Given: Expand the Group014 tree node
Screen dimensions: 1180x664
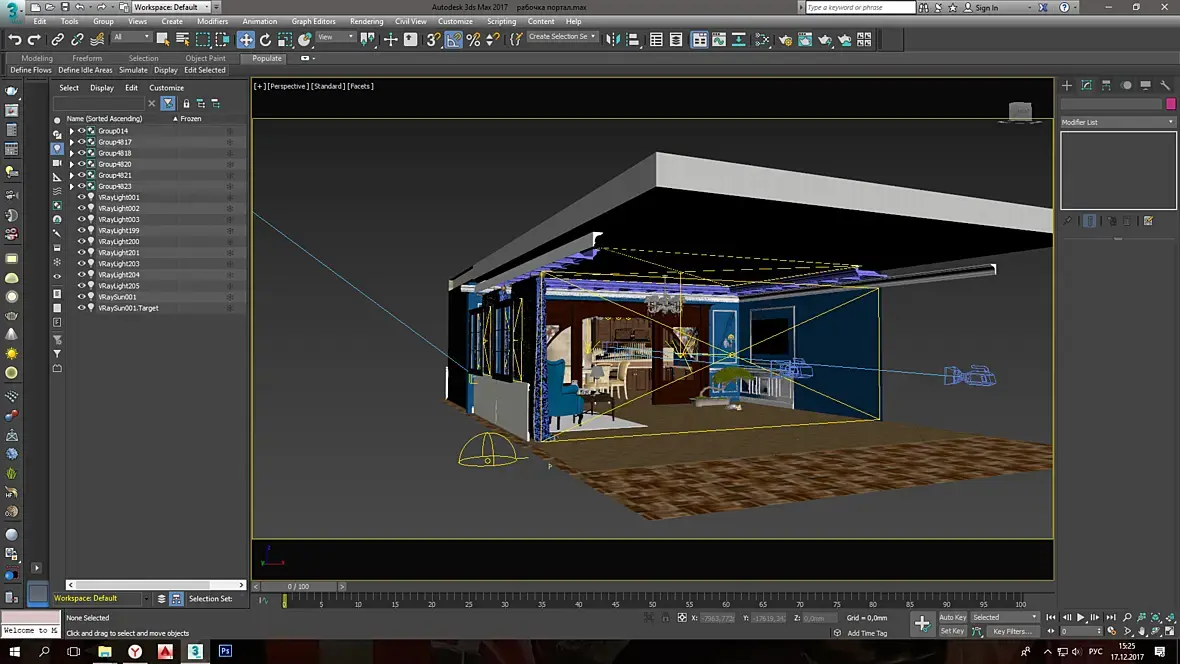Looking at the screenshot, I should (71, 131).
